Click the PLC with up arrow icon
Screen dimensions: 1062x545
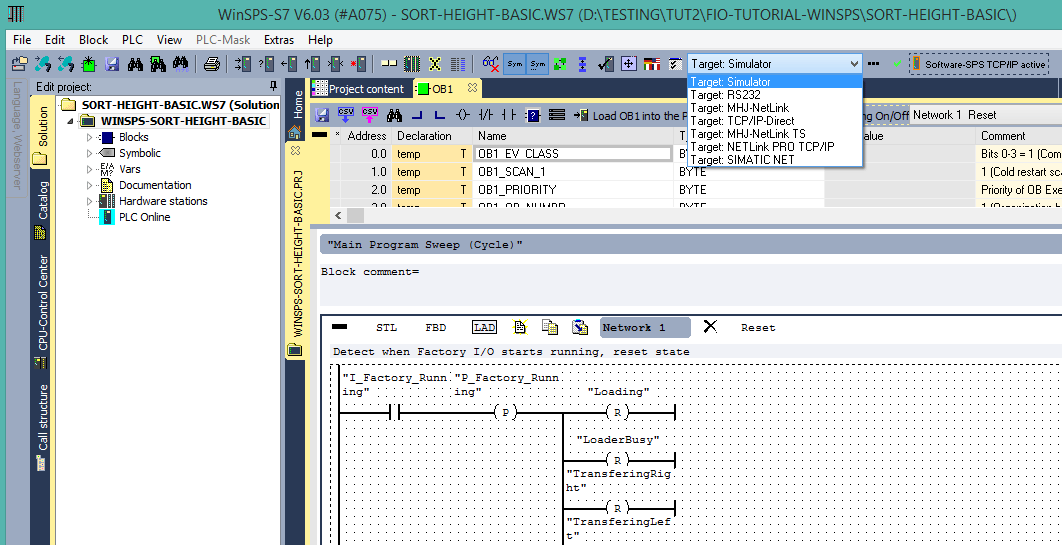(x=312, y=64)
